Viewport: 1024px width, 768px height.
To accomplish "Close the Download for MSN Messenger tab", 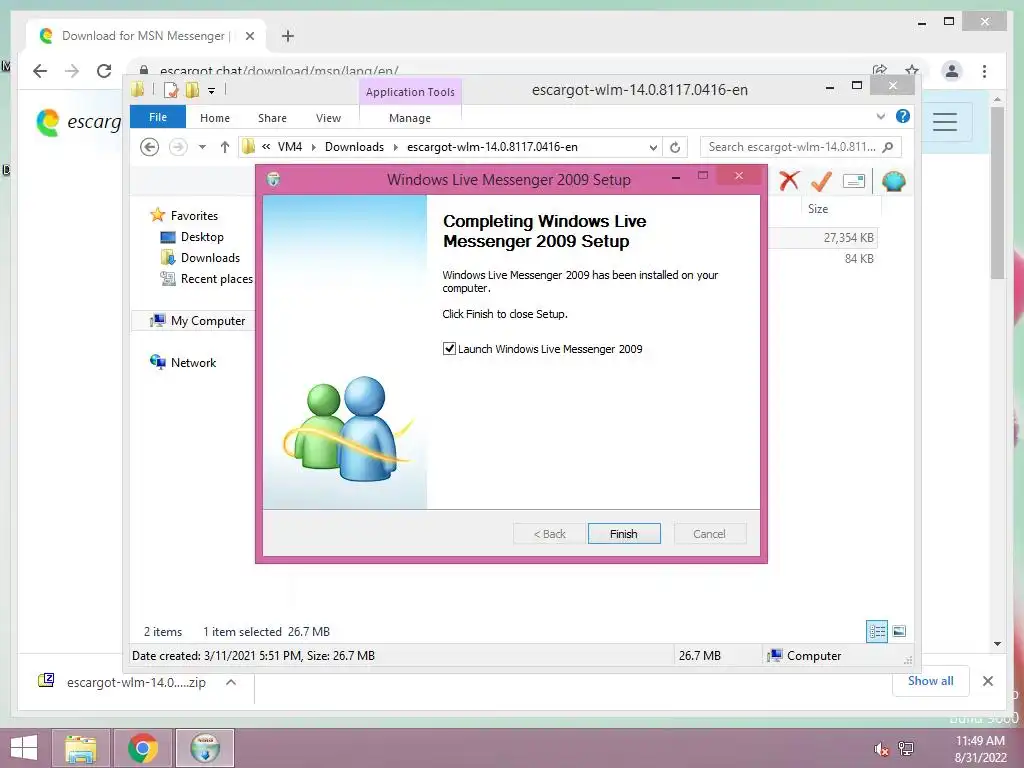I will (x=249, y=36).
